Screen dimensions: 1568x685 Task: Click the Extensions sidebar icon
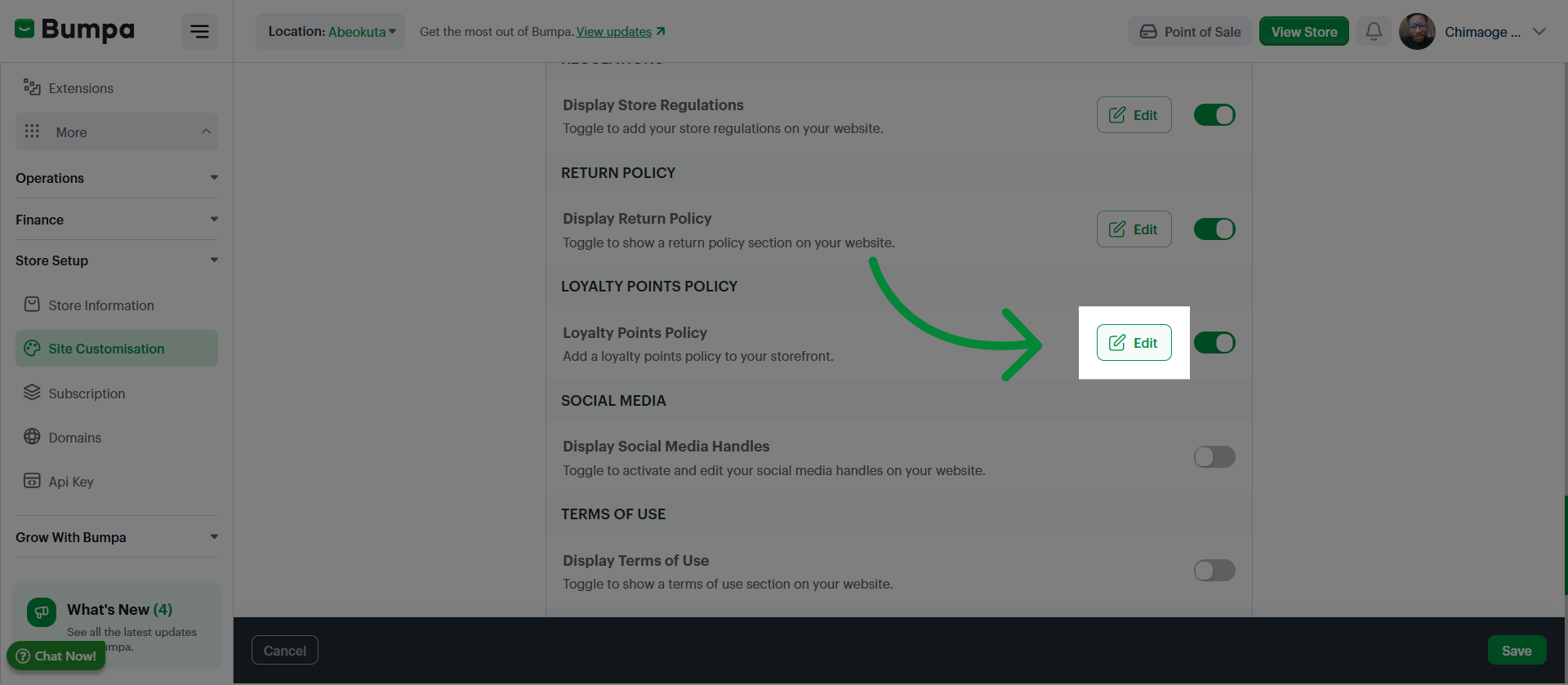tap(32, 87)
